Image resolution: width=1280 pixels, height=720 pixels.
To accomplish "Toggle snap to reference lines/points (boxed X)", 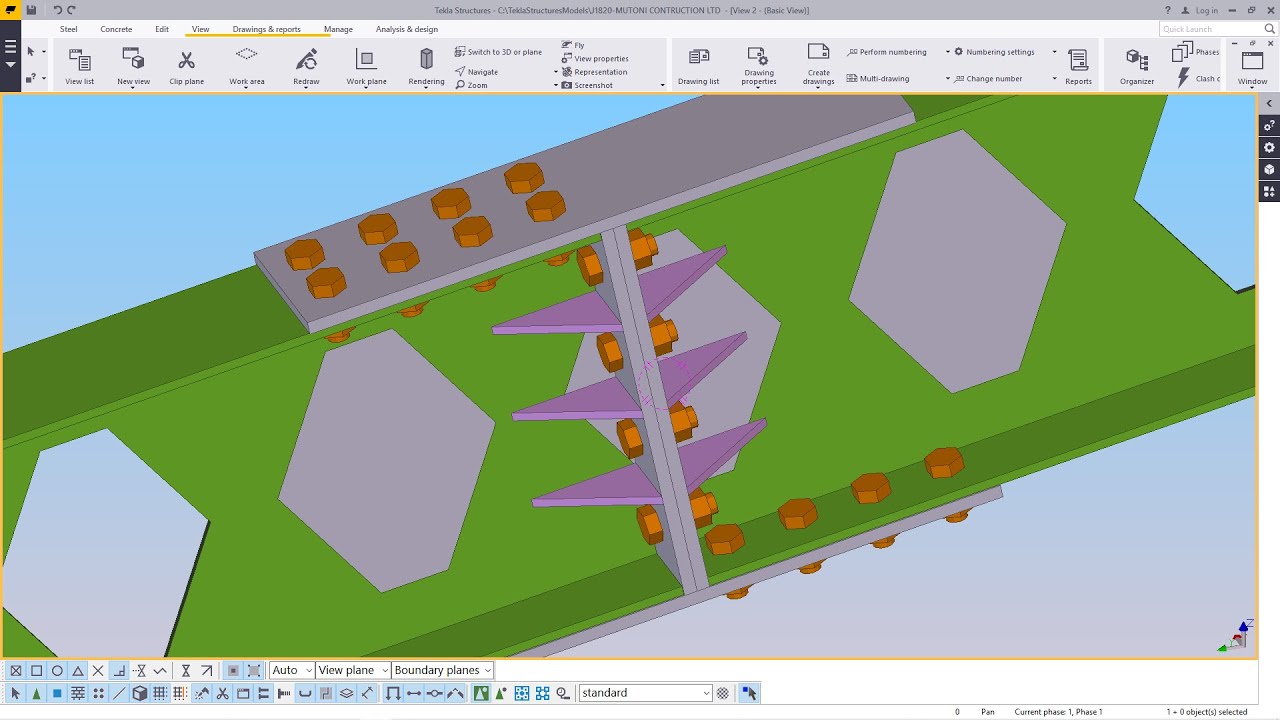I will coord(15,671).
